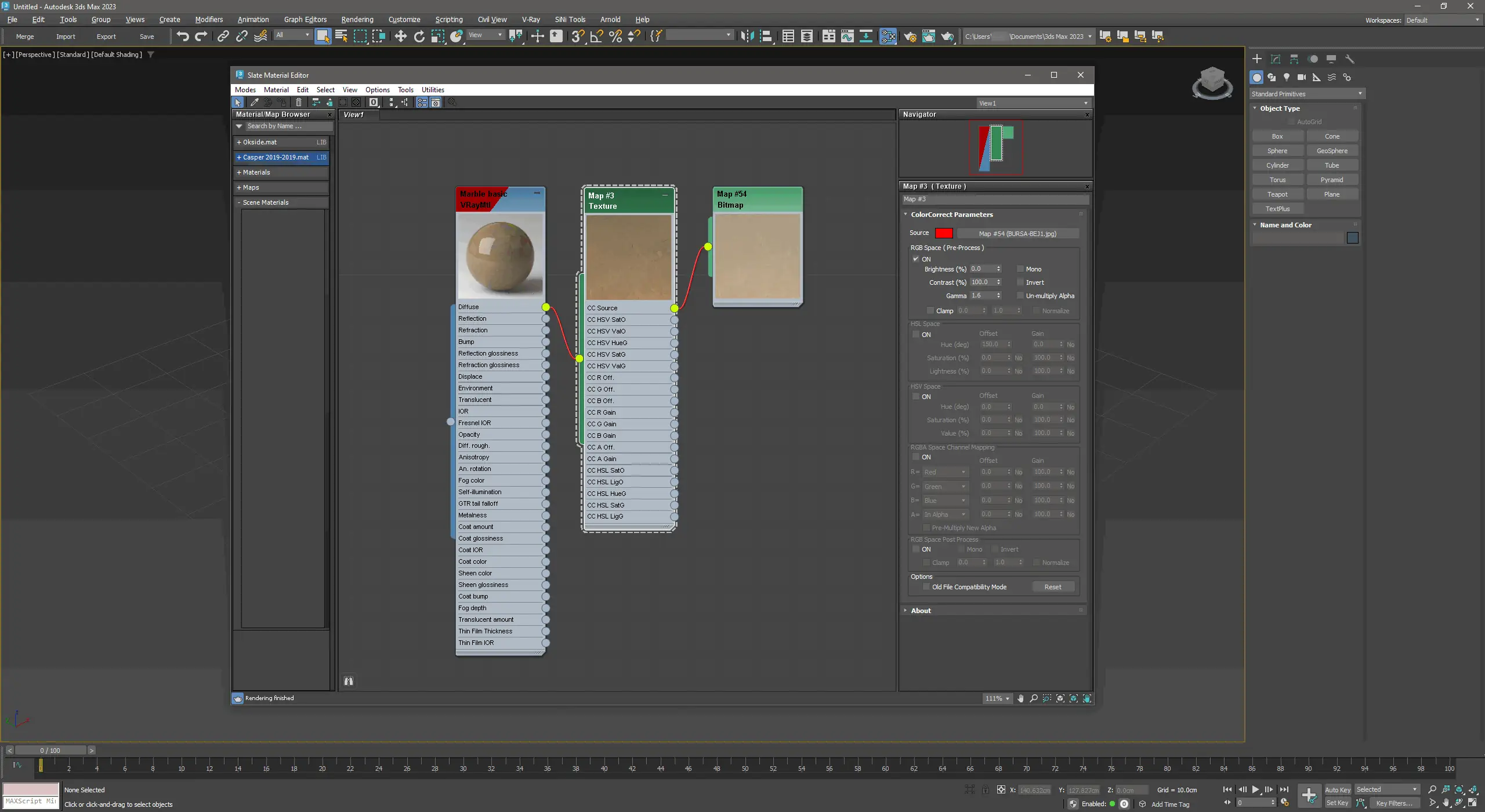Open the Utilities menu in Slate editor
This screenshot has height=812, width=1485.
tap(433, 90)
